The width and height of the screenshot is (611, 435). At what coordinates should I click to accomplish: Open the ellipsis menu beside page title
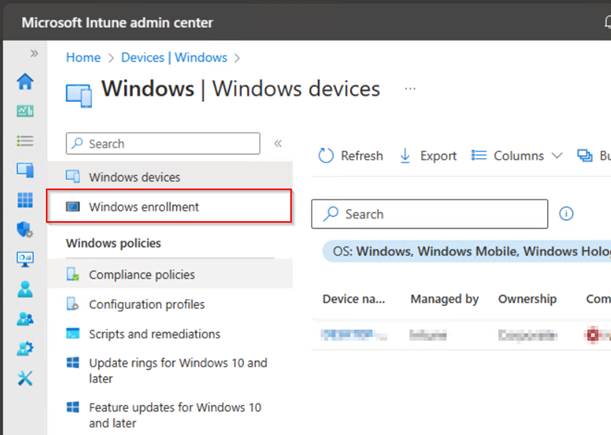[x=410, y=89]
